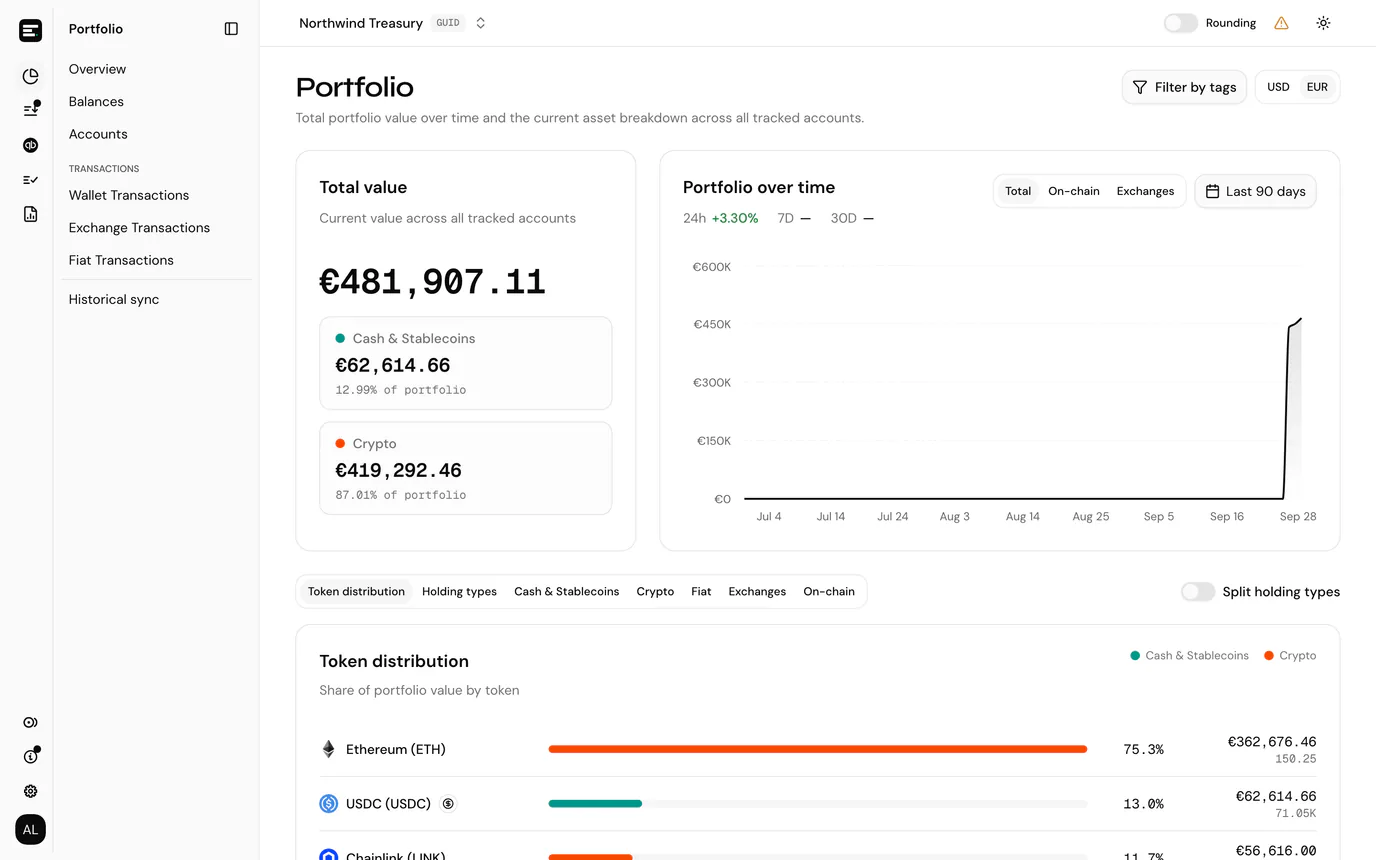Click the Ethereum orange distribution bar
Viewport: 1376px width, 860px height.
[818, 749]
